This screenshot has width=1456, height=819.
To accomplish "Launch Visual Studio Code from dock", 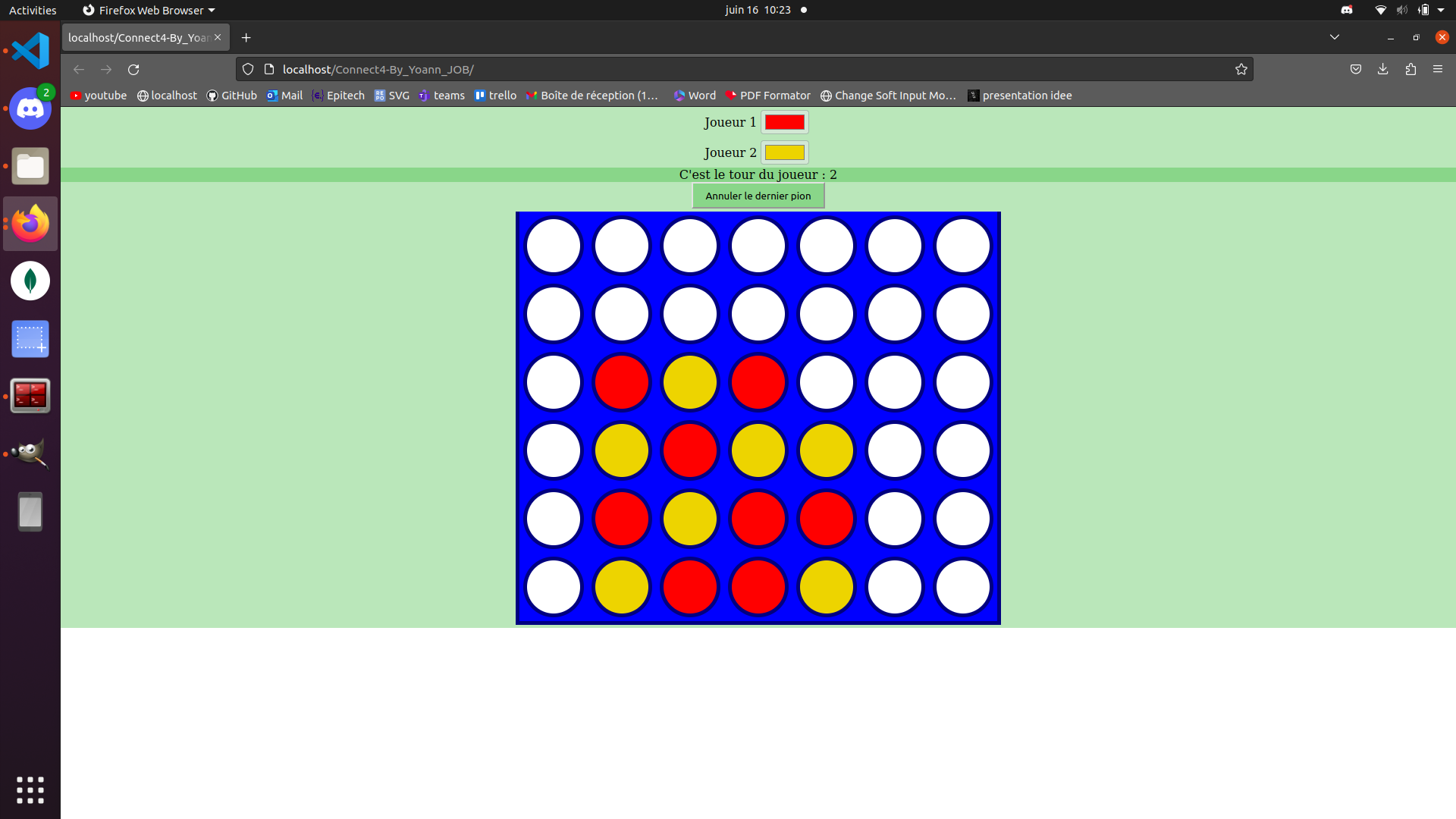I will click(30, 51).
